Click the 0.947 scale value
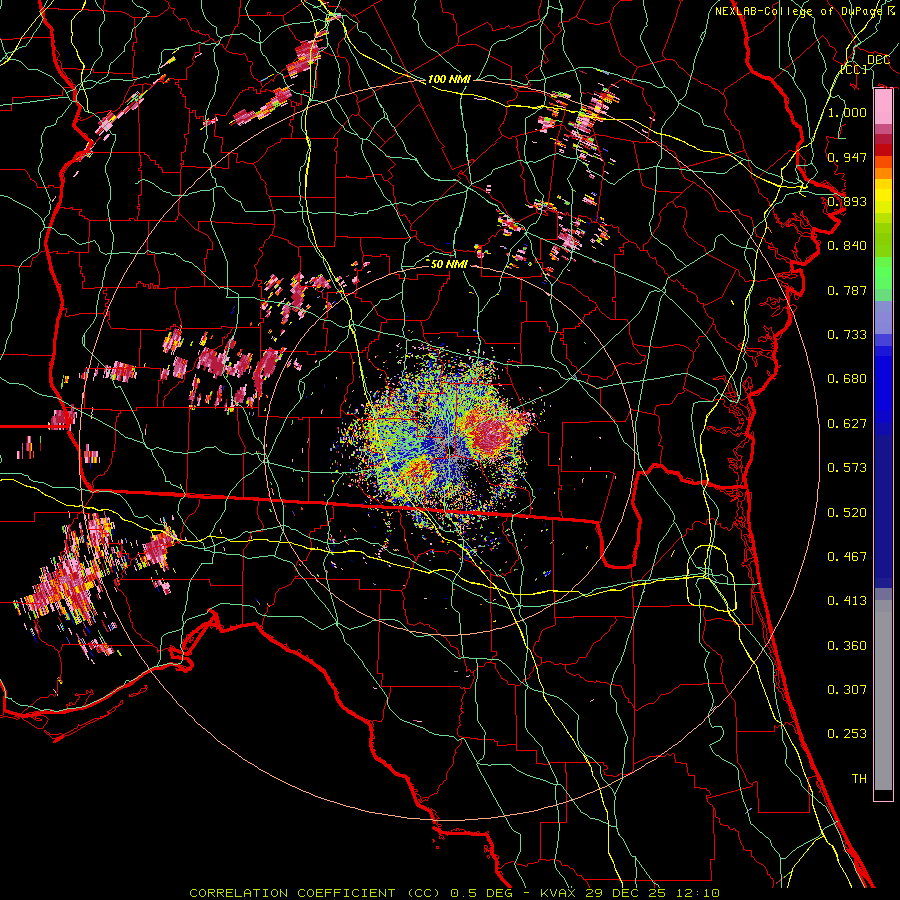This screenshot has width=900, height=900. (x=847, y=157)
